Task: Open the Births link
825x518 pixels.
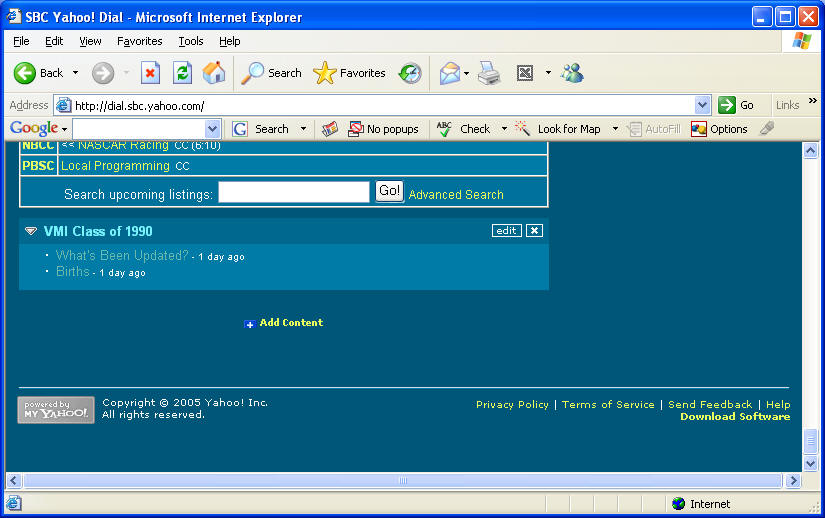Action: point(73,271)
